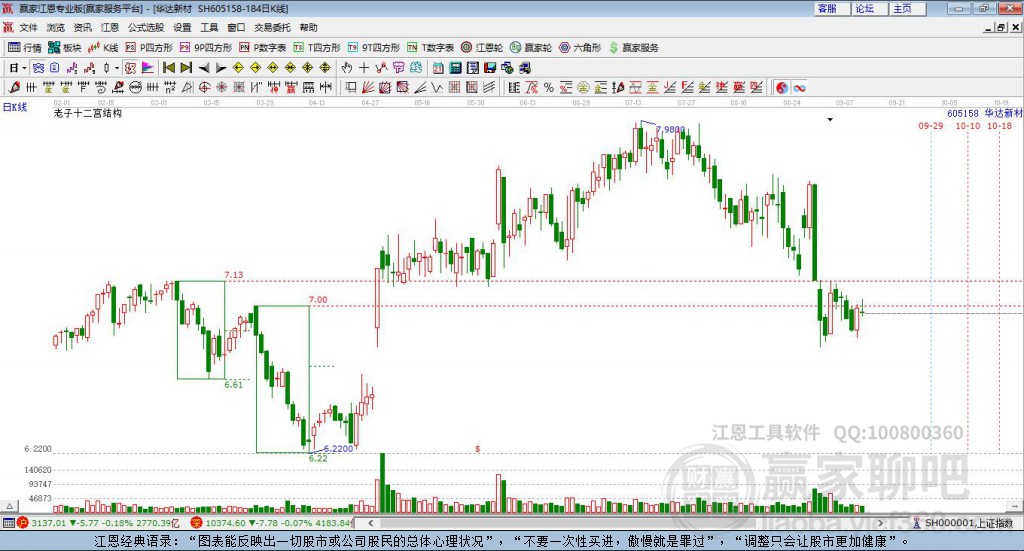
Task: Click the first yellow diamond arrow icon
Action: point(238,68)
